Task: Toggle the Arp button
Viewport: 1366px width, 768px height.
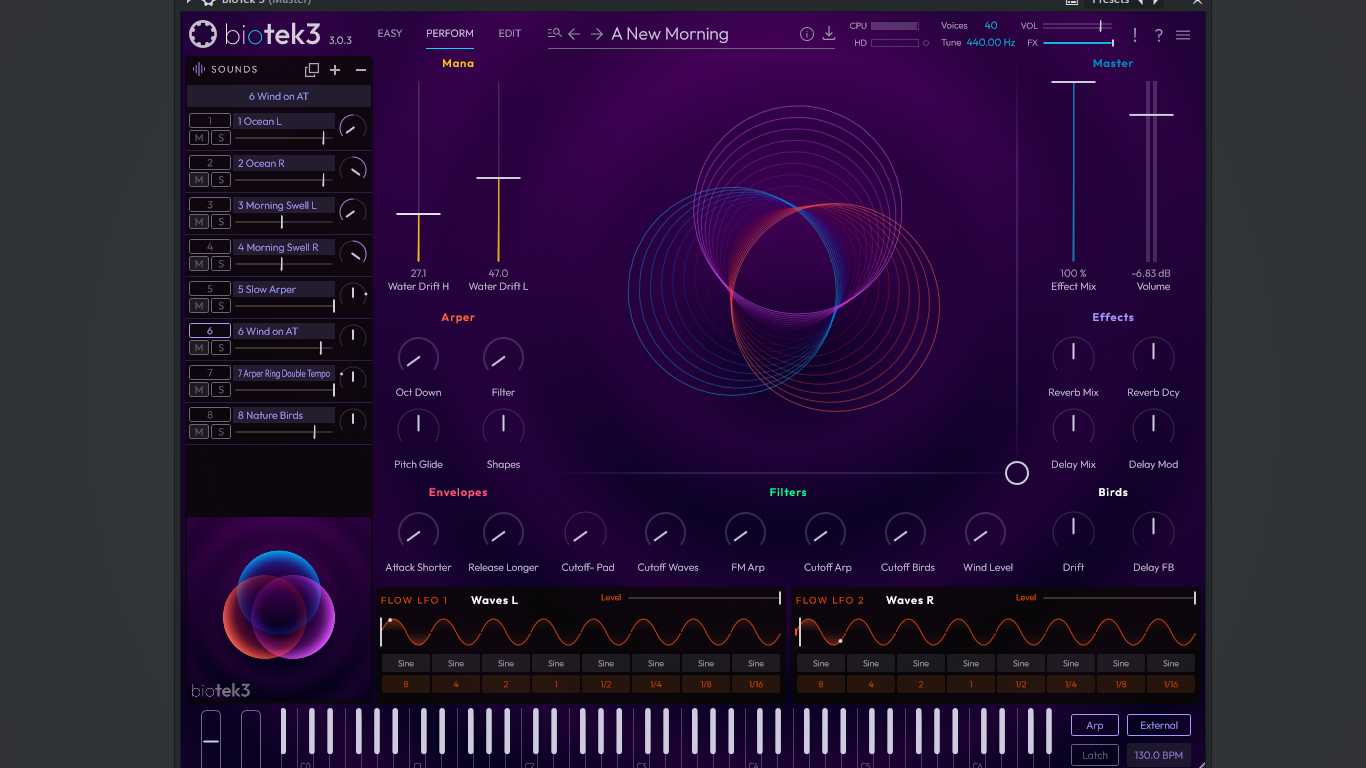Action: 1095,726
